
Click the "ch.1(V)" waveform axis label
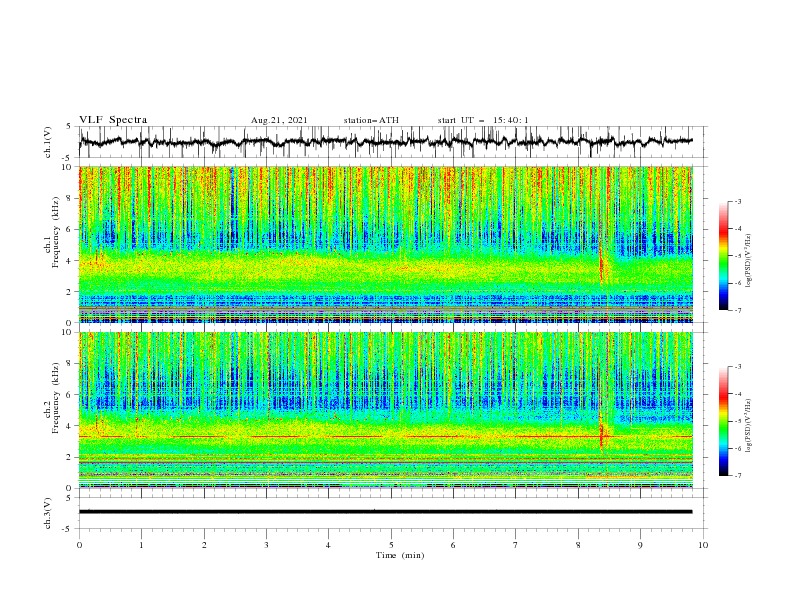pyautogui.click(x=48, y=142)
